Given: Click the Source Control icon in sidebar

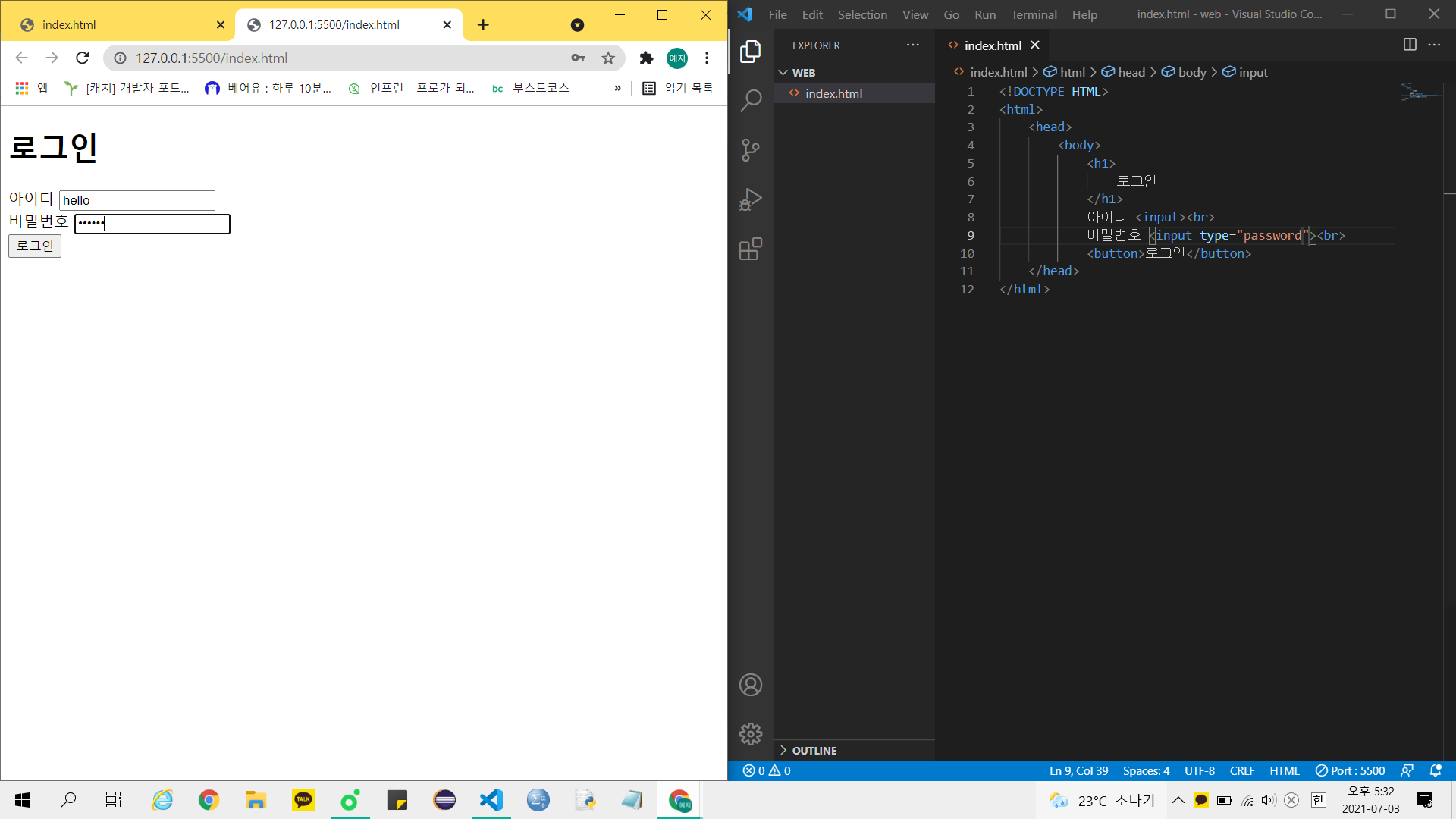Looking at the screenshot, I should click(x=751, y=149).
